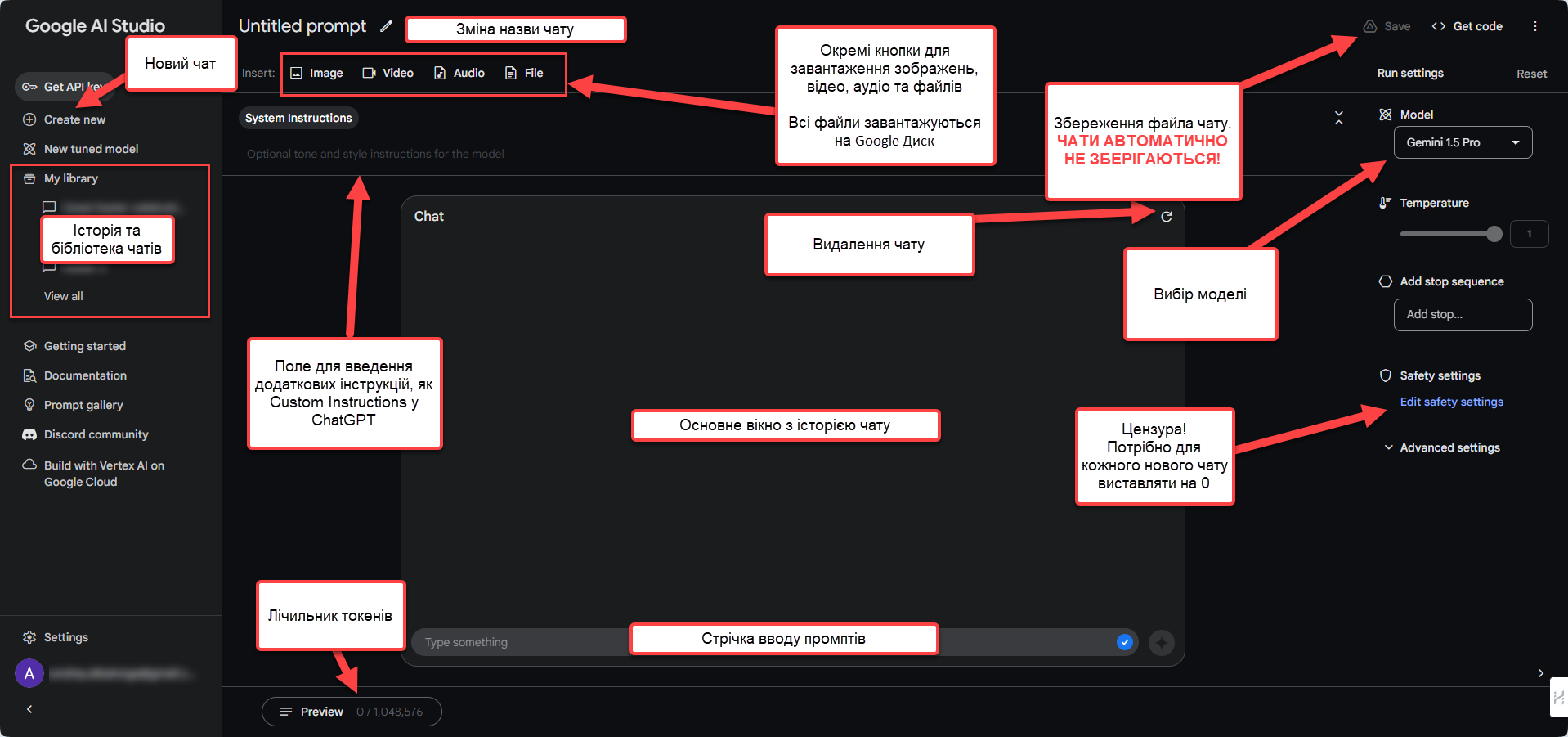Image resolution: width=1568 pixels, height=737 pixels.
Task: Open the Preview token counter
Action: pyautogui.click(x=352, y=712)
